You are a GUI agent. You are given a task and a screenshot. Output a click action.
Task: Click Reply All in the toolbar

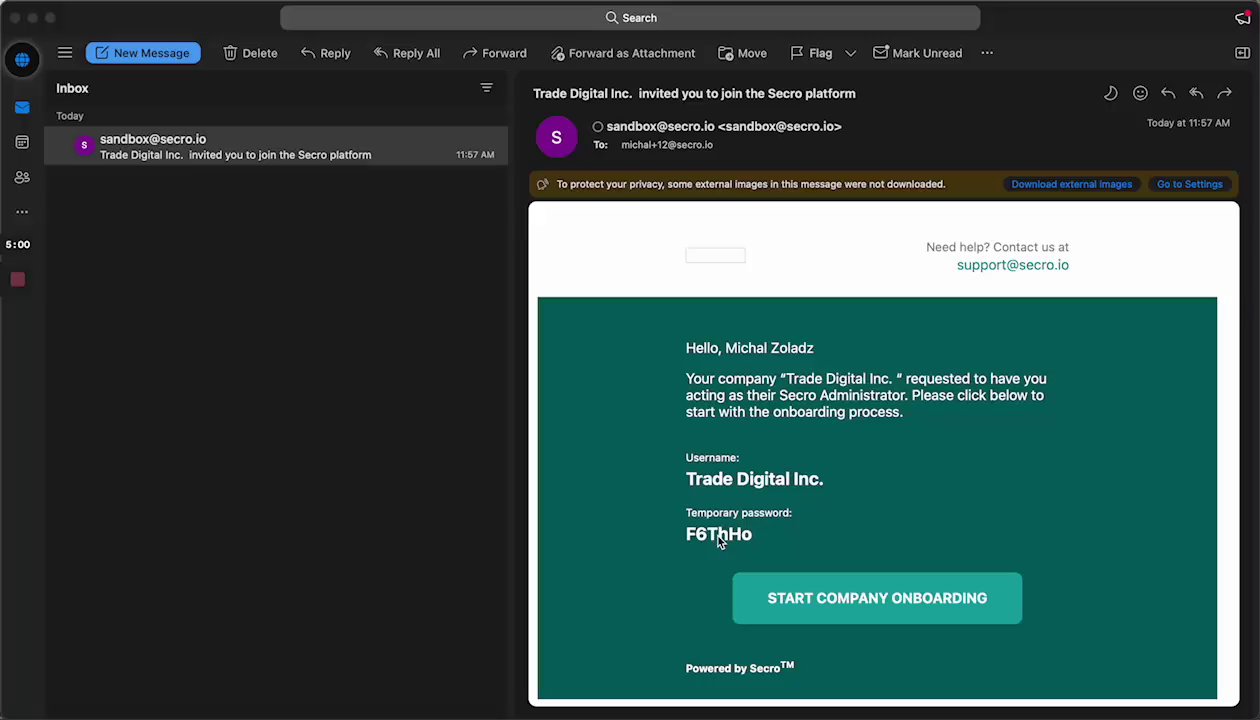[407, 53]
